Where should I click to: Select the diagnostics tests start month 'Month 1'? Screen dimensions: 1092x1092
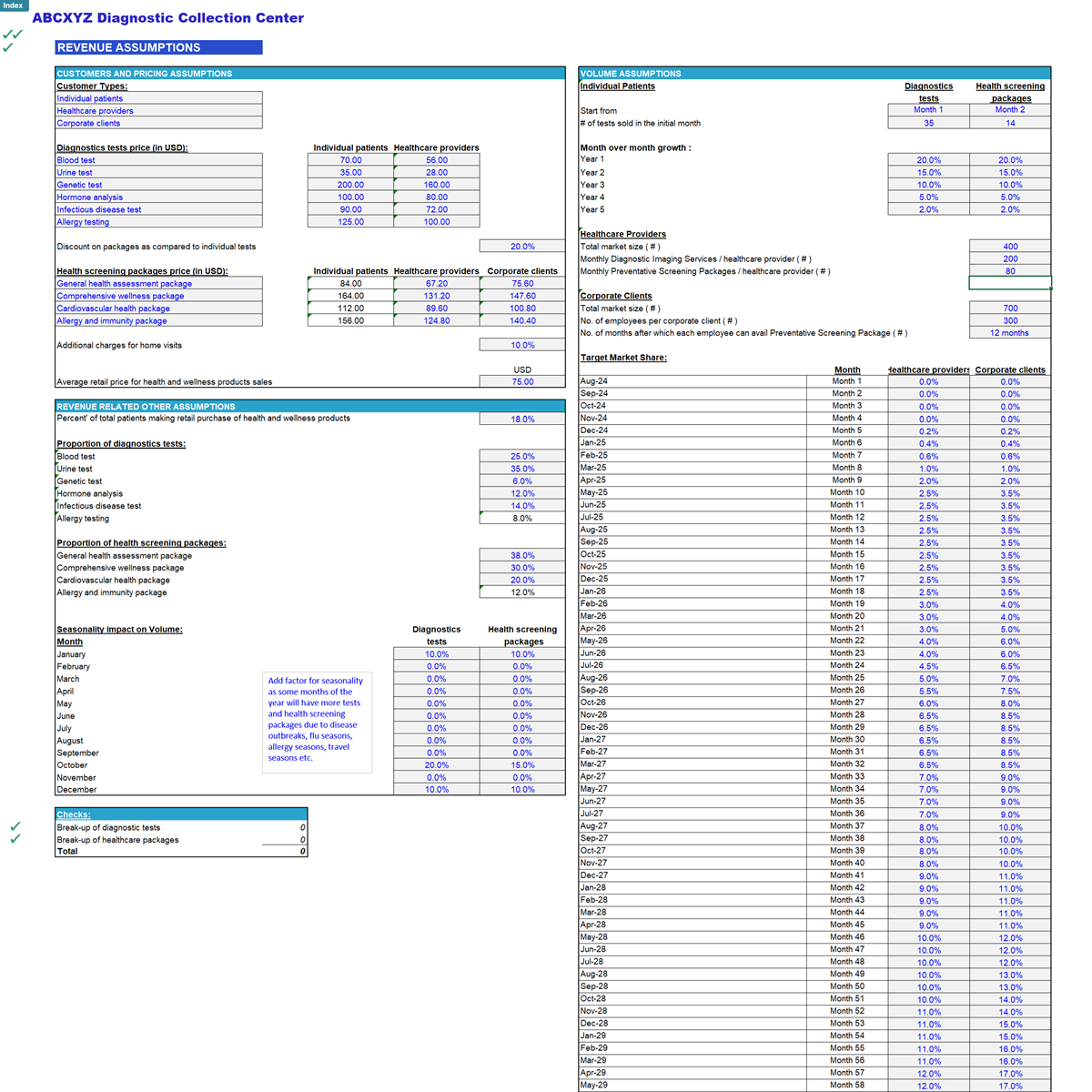click(928, 110)
